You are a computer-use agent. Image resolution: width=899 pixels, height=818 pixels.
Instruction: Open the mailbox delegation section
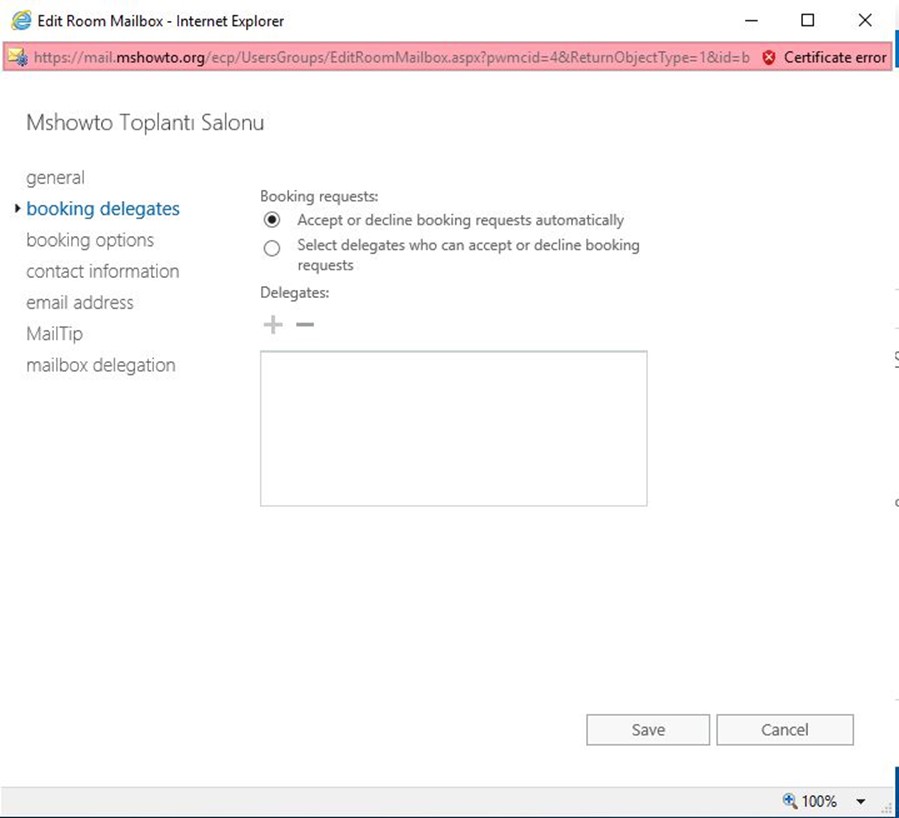[x=101, y=365]
